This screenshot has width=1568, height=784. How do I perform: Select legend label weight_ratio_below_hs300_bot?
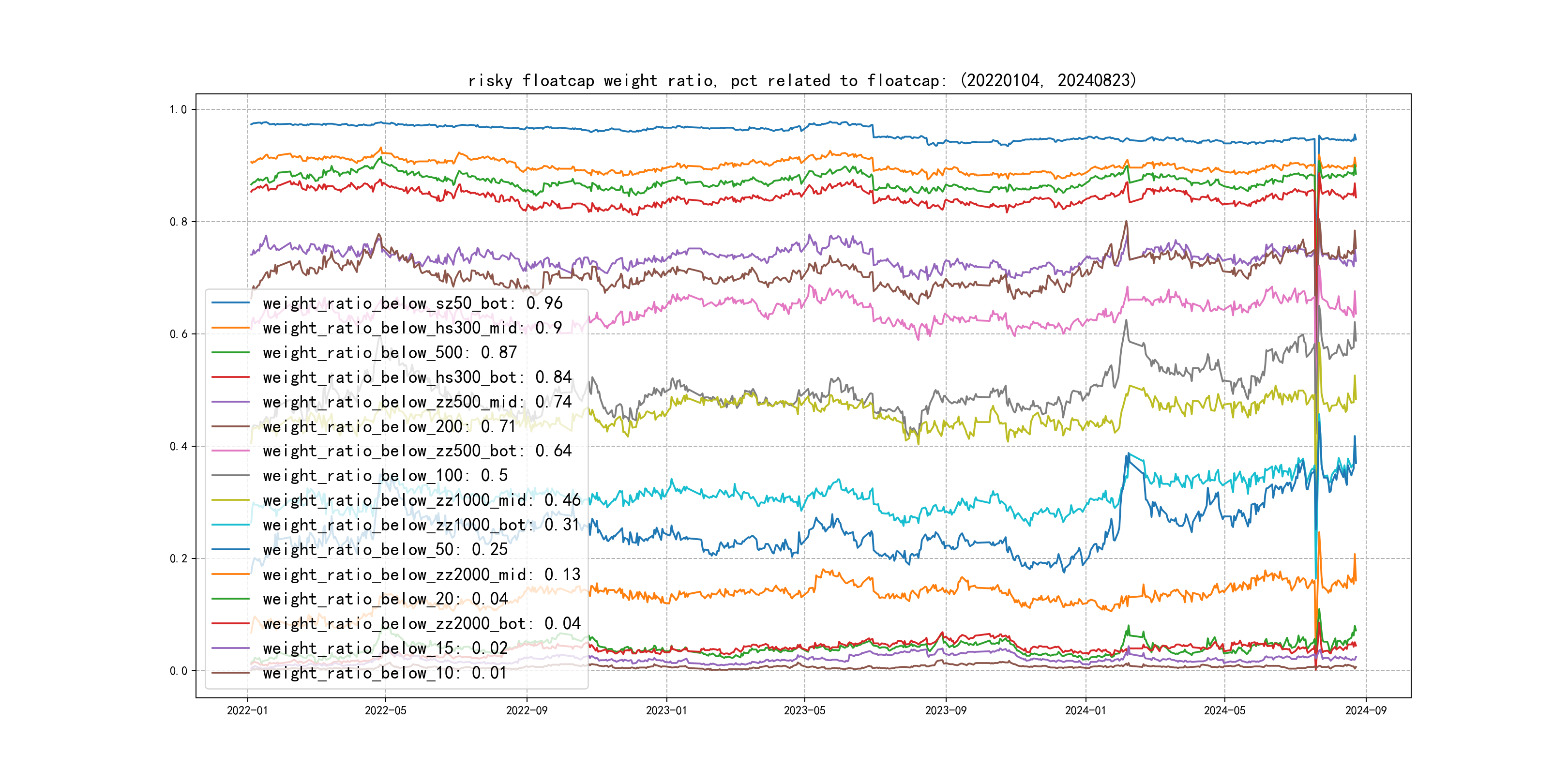tap(417, 377)
